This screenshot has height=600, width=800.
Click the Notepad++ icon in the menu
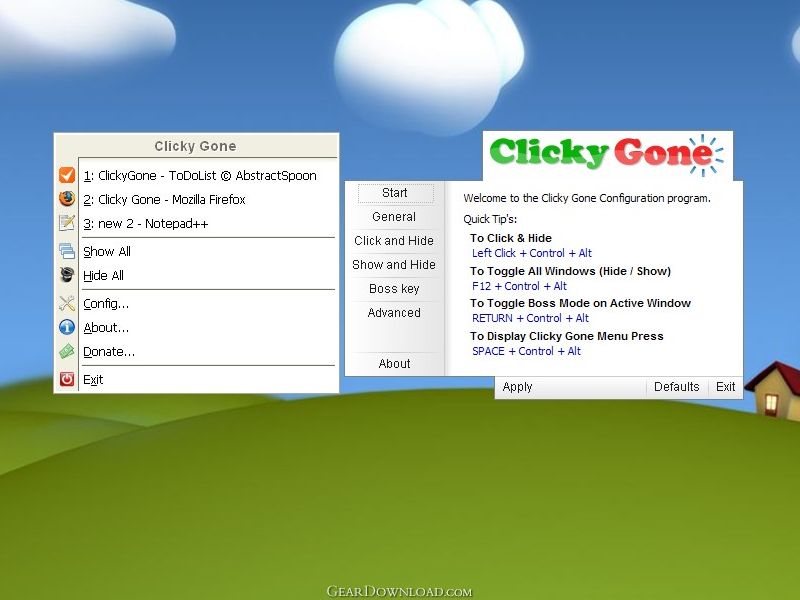(67, 223)
